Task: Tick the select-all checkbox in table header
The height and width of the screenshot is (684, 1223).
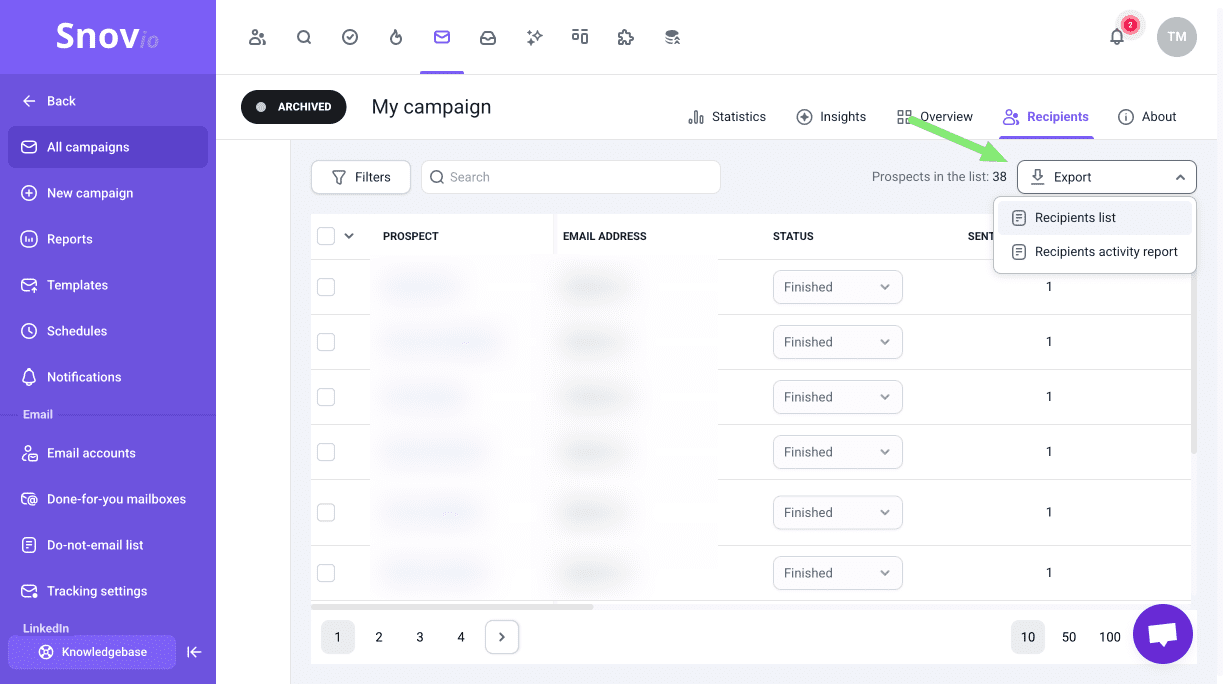Action: [x=326, y=236]
